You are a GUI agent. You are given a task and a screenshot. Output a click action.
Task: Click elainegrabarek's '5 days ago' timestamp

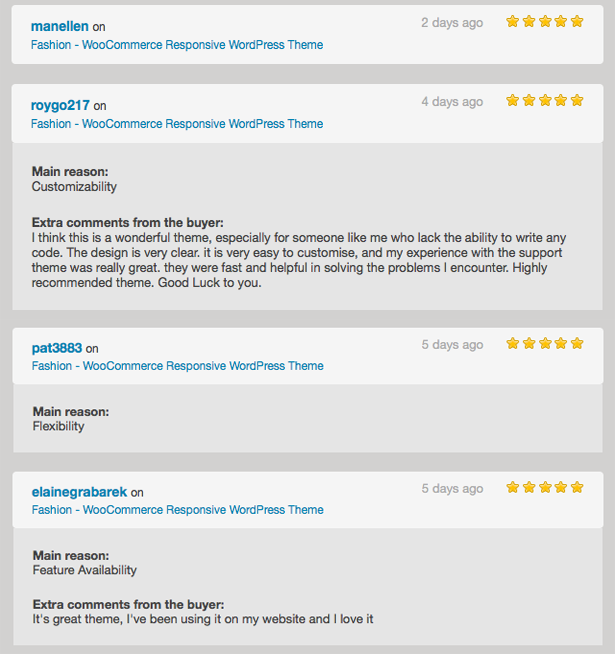452,488
